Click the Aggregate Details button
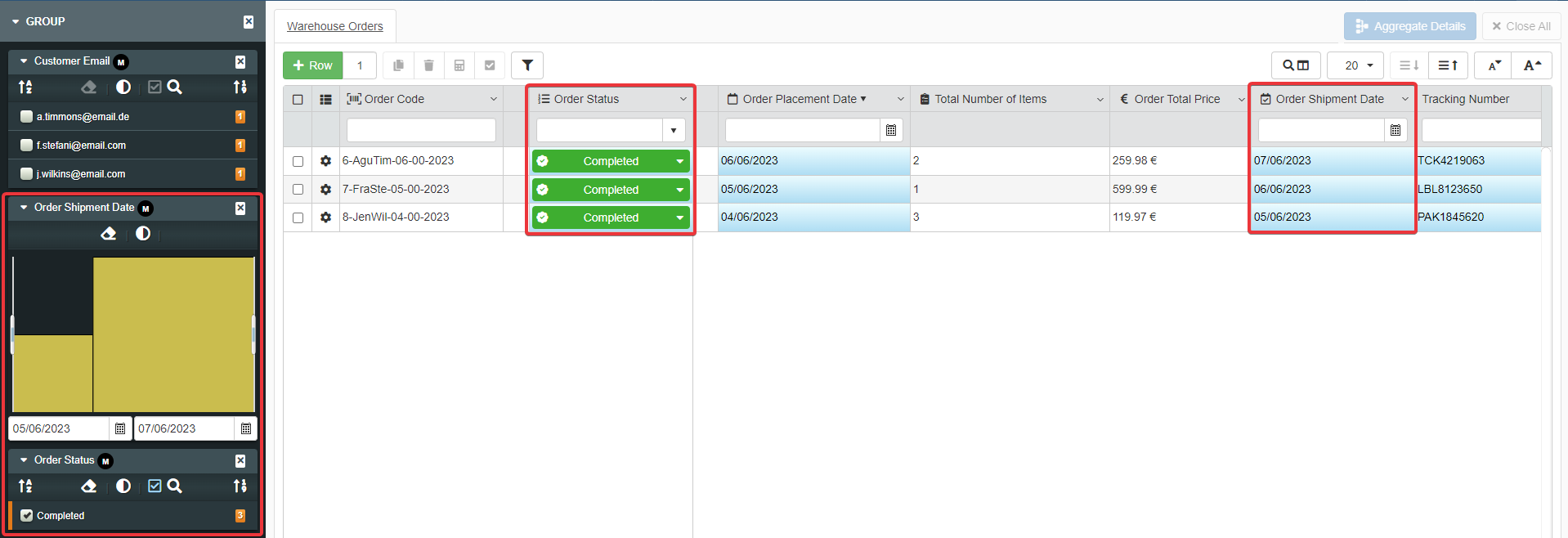 coord(1409,26)
